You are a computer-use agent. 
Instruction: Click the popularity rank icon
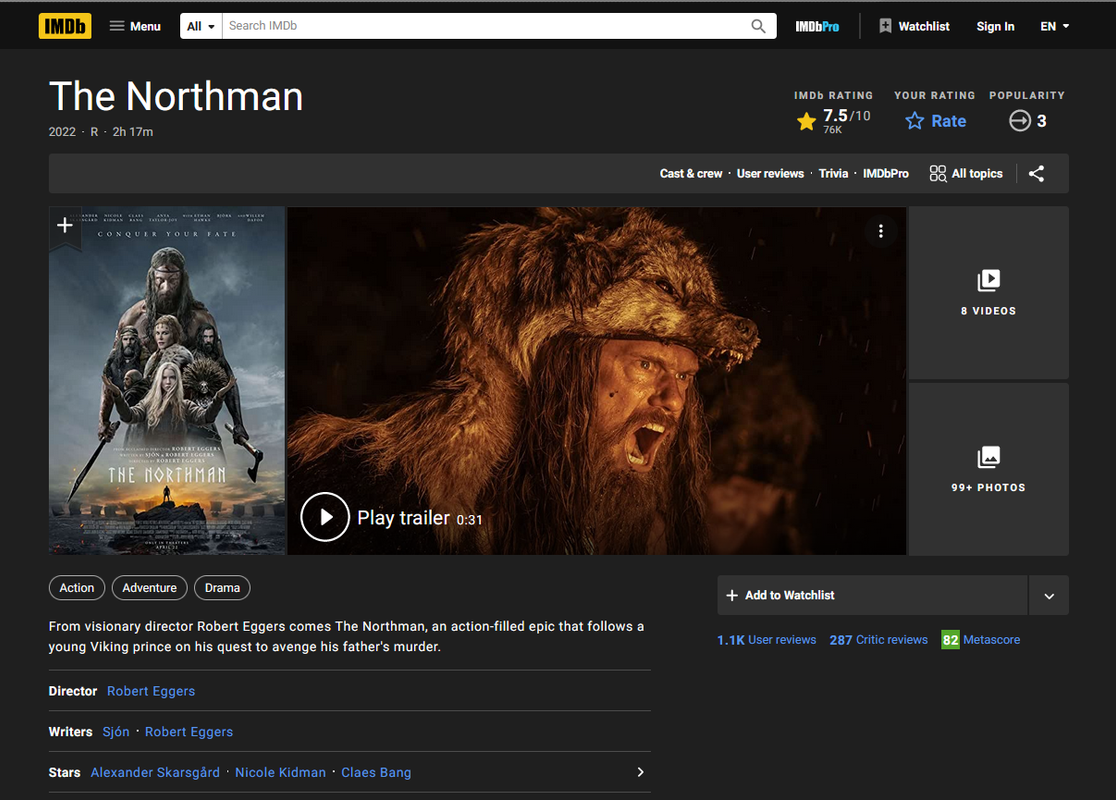coord(1020,121)
